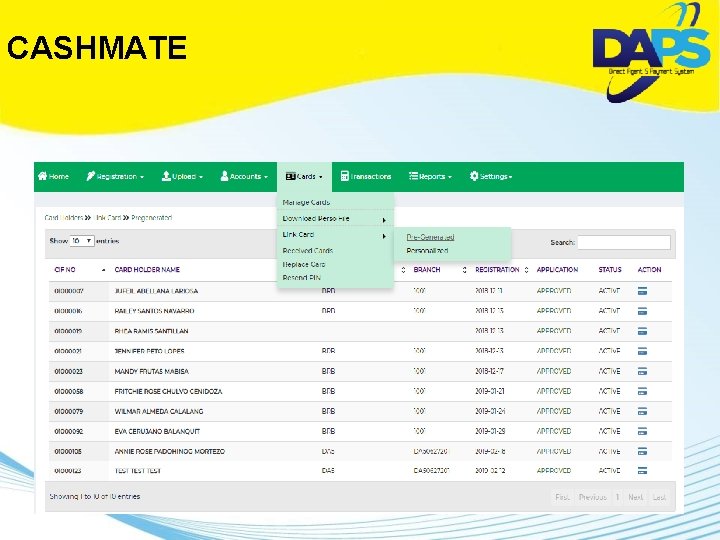Expand the Link Card submenu arrow
Screen dimensions: 720x540
coord(384,236)
